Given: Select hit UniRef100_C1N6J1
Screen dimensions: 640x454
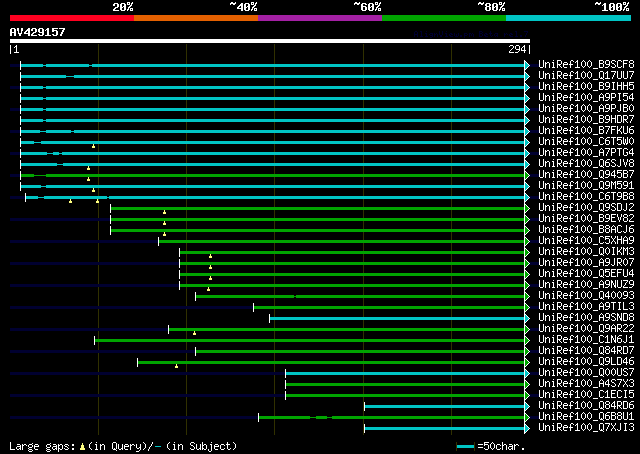Looking at the screenshot, I should coord(586,340).
